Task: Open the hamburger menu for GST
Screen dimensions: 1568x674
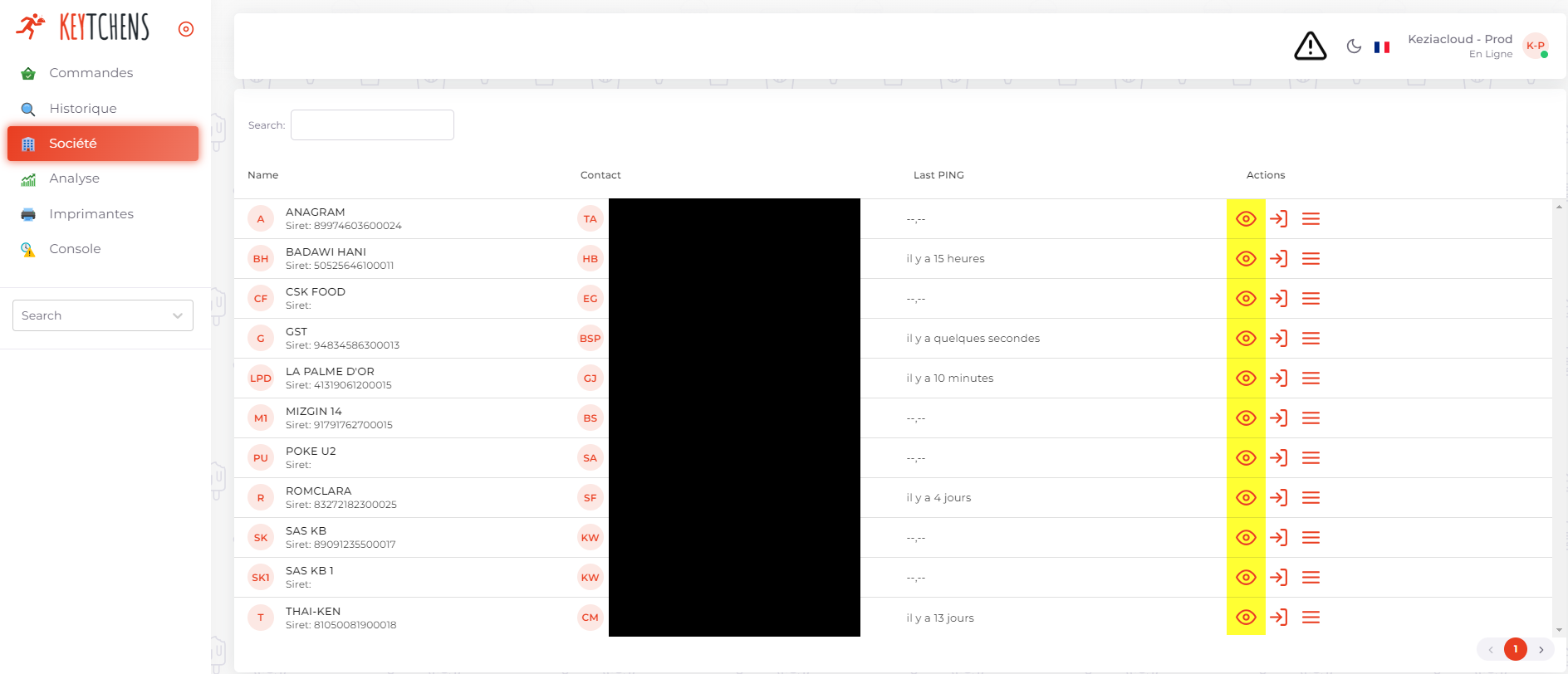Action: pos(1311,339)
